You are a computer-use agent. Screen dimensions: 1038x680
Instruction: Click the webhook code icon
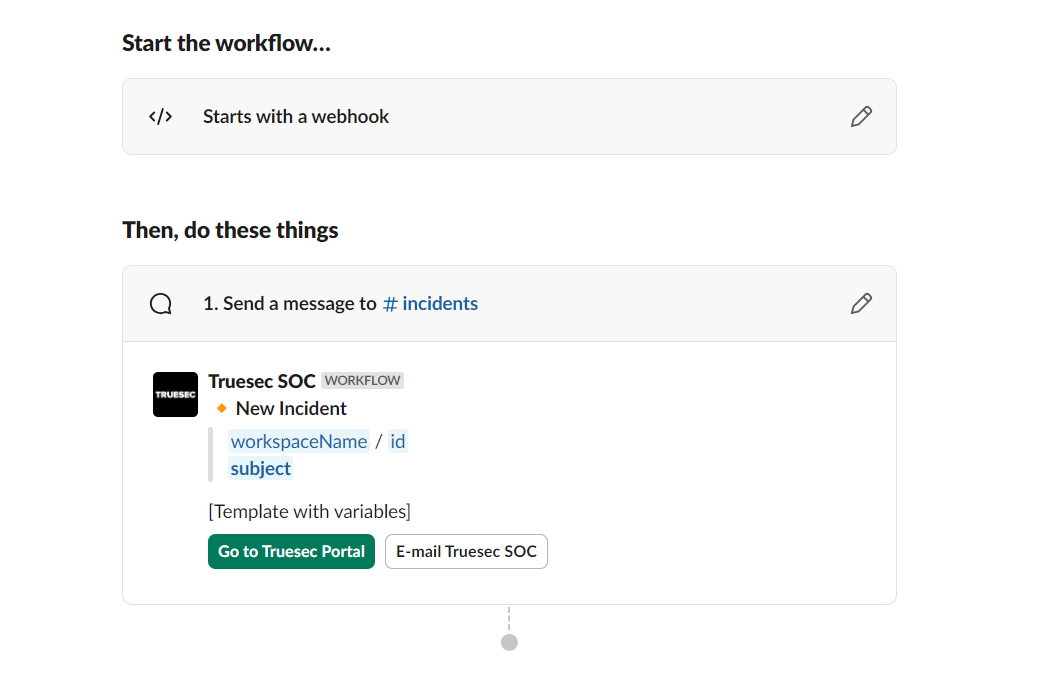160,116
